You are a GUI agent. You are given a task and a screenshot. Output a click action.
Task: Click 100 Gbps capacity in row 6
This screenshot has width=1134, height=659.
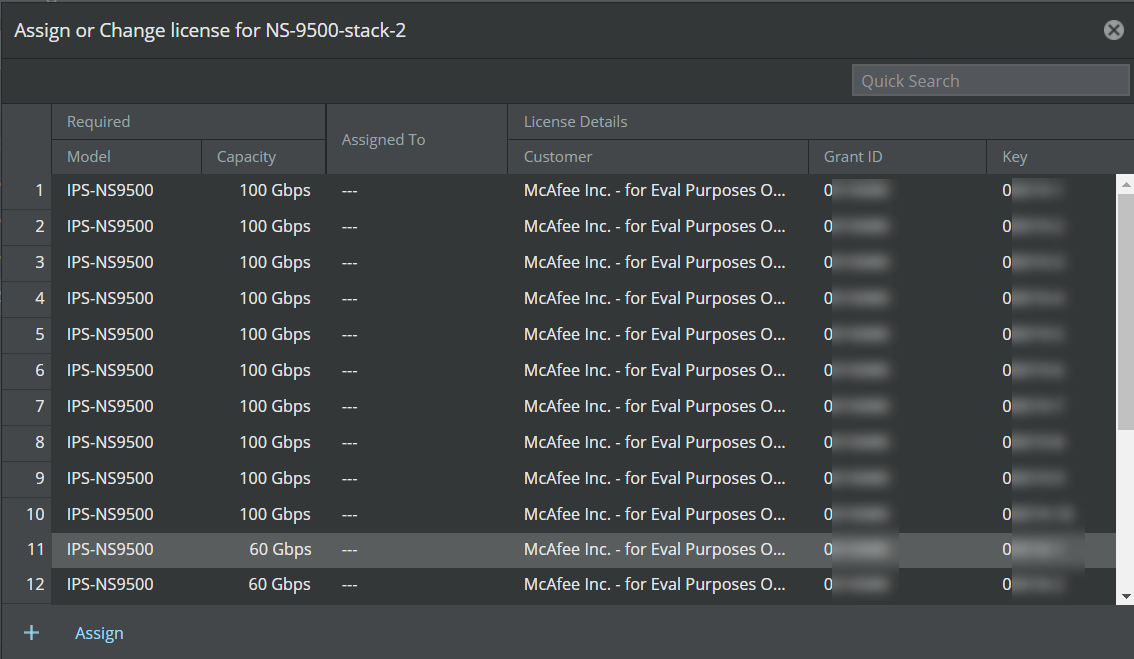coord(275,370)
